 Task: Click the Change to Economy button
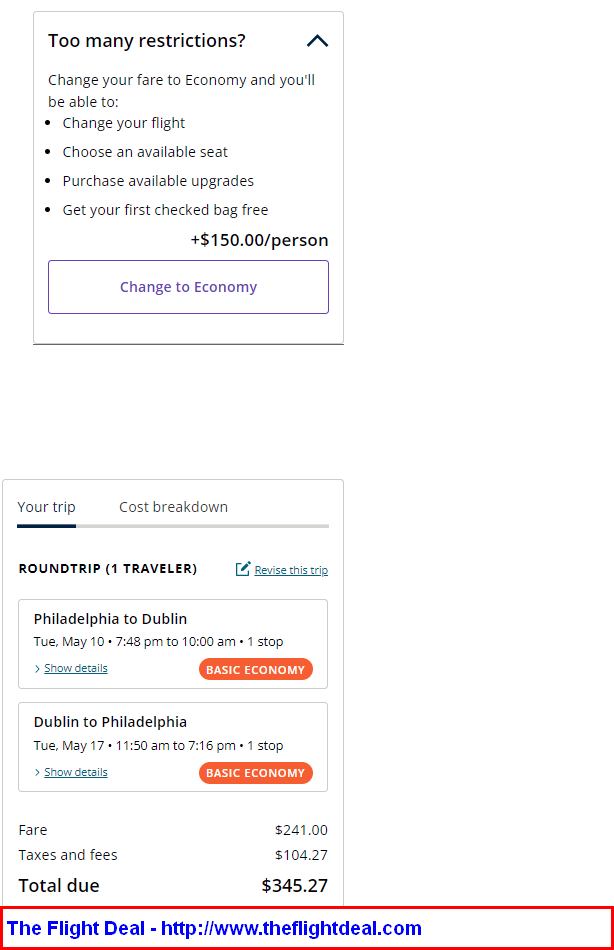click(189, 287)
